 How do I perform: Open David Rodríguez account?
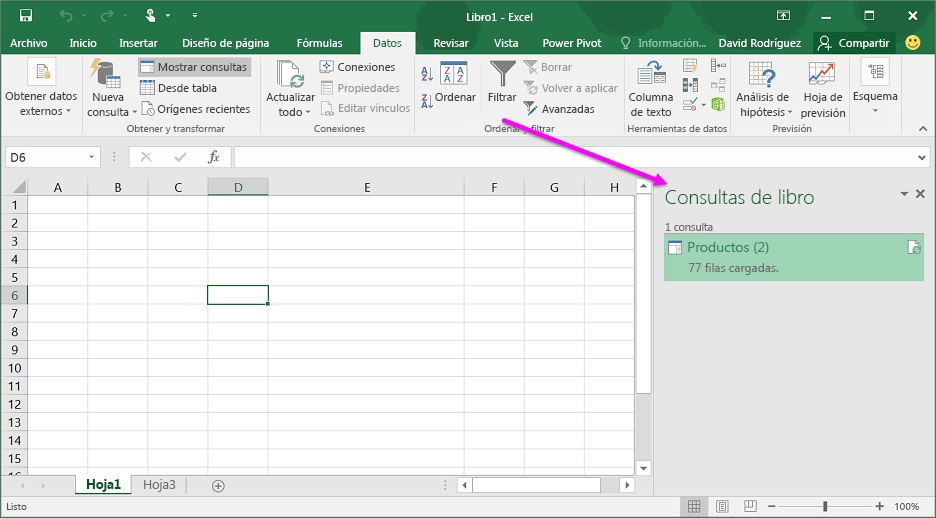point(760,43)
